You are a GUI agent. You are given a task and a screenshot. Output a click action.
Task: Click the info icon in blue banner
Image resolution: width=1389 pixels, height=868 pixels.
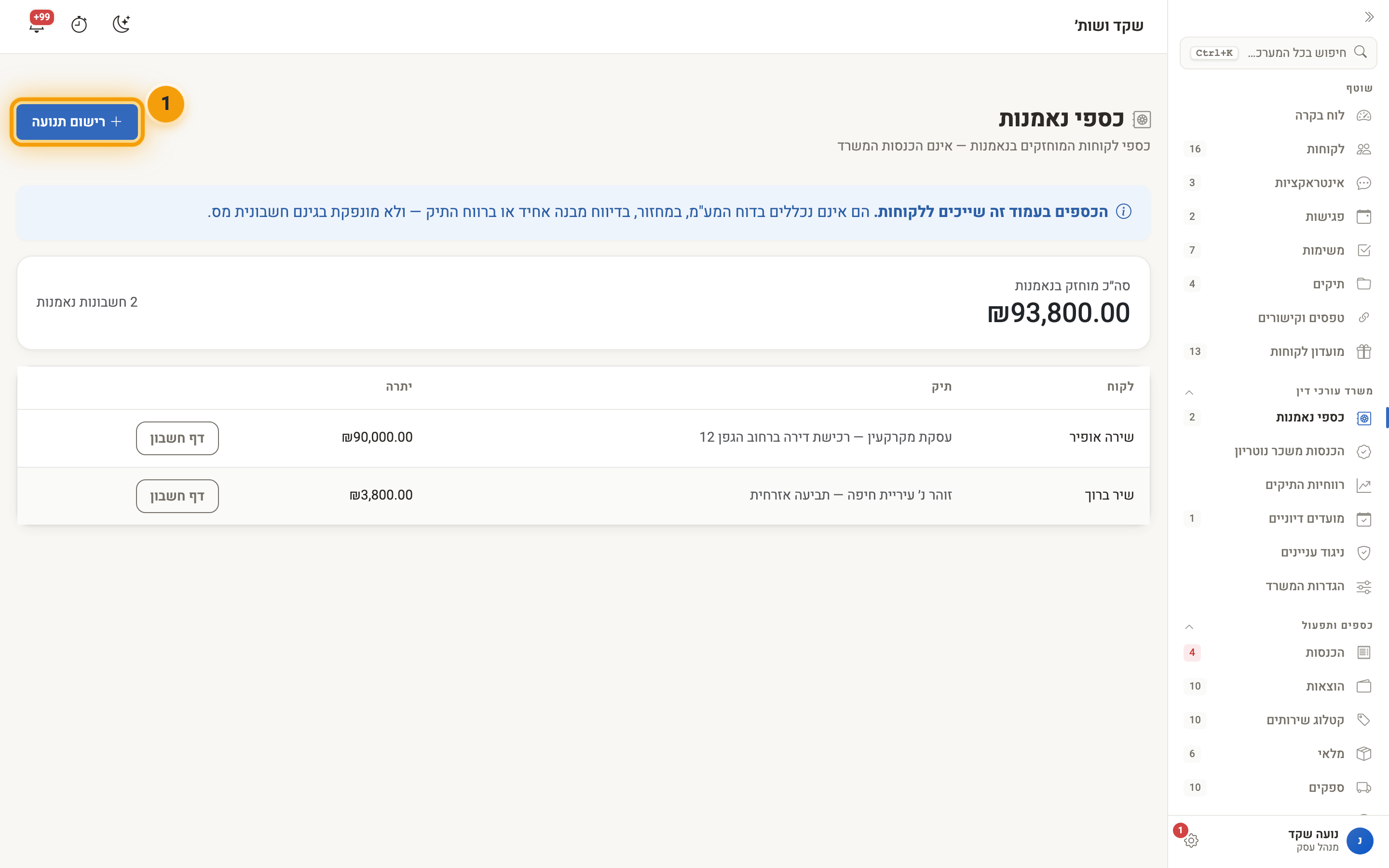(1123, 212)
